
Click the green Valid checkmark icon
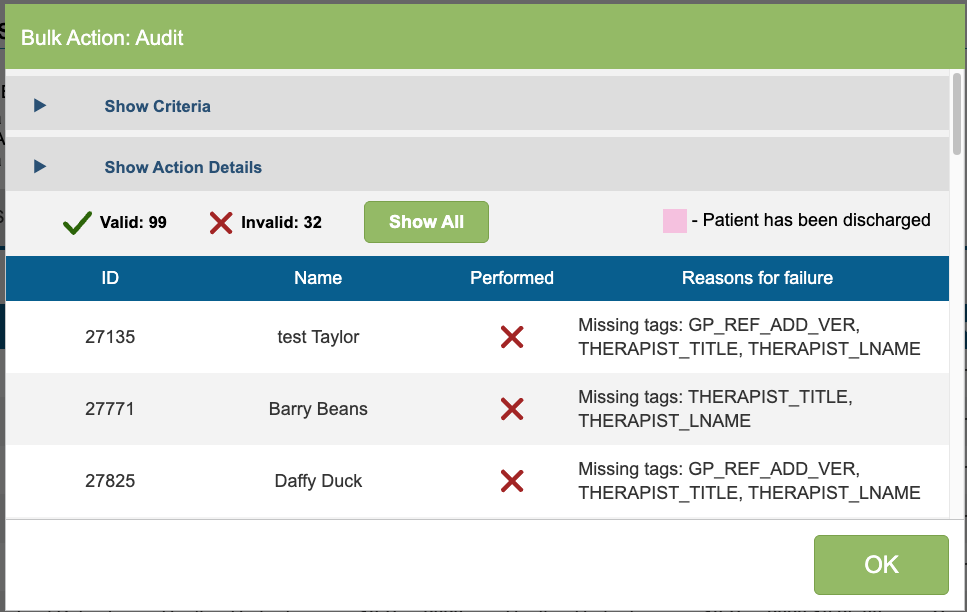[x=77, y=222]
